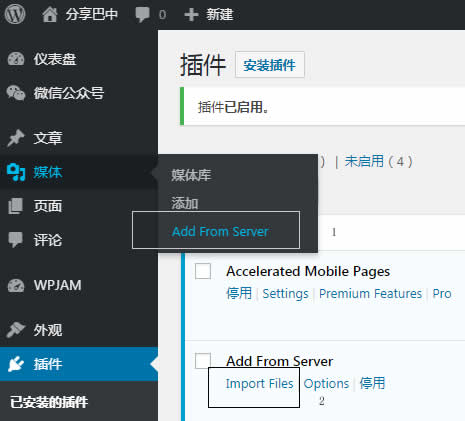Select 媒体 in the sidebar
Viewport: 465px width, 421px height.
48,172
